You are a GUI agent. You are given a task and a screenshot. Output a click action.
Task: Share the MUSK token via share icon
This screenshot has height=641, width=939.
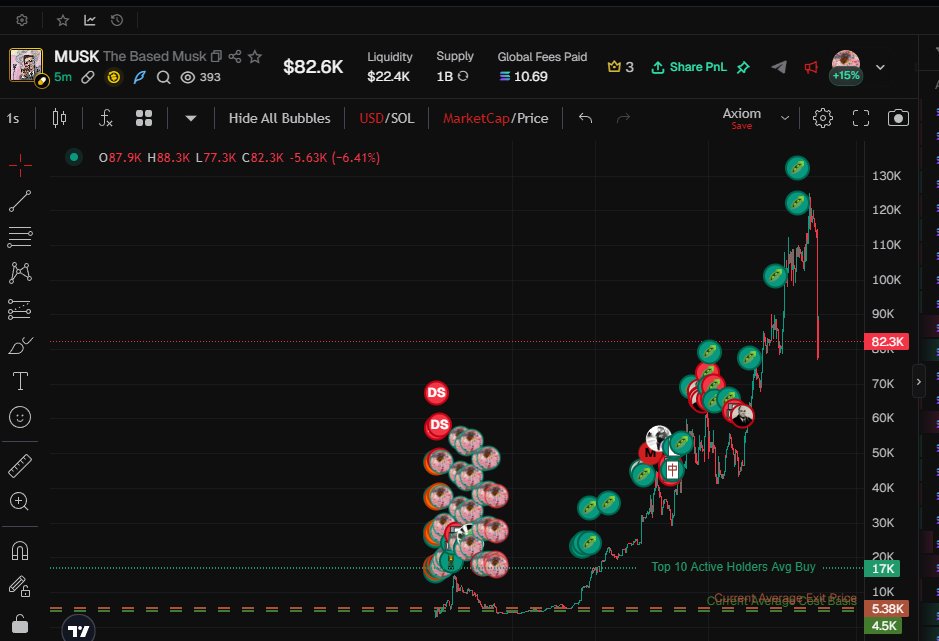235,56
